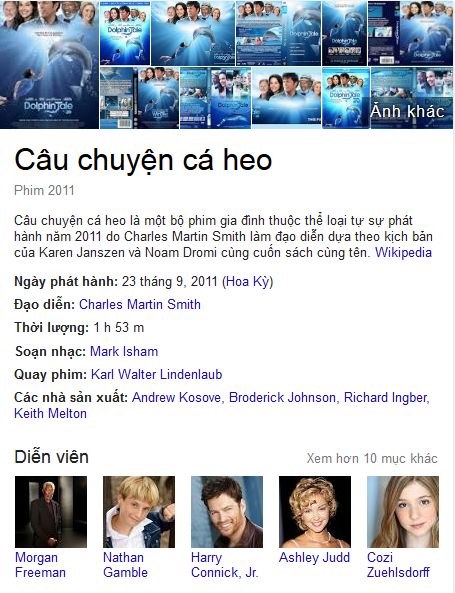Open producer Andrew Kosove link
Viewport: 455px width, 593px height.
pyautogui.click(x=176, y=397)
